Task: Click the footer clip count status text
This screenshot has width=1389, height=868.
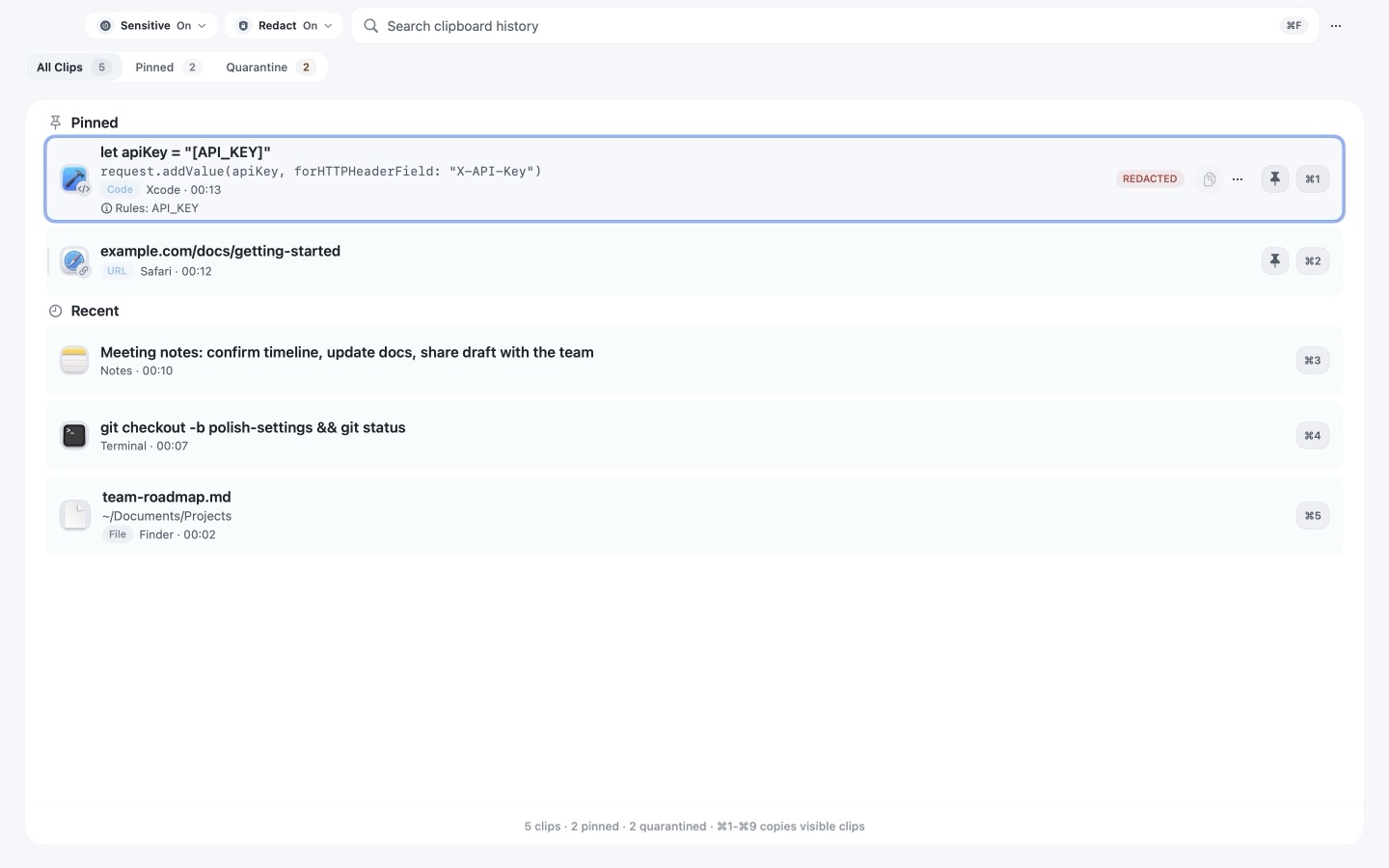Action: [x=694, y=827]
